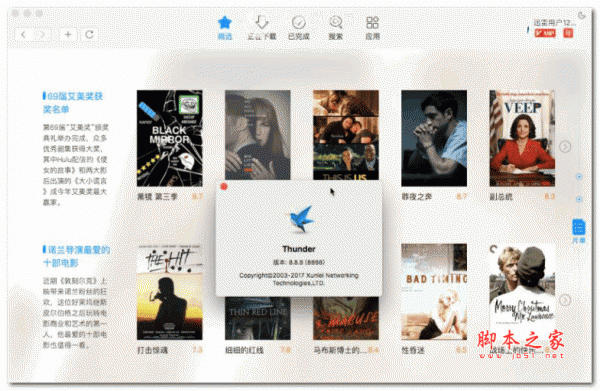Image resolution: width=600 pixels, height=391 pixels.
Task: Click the 艾美奖 description paragraph
Action: click(75, 165)
